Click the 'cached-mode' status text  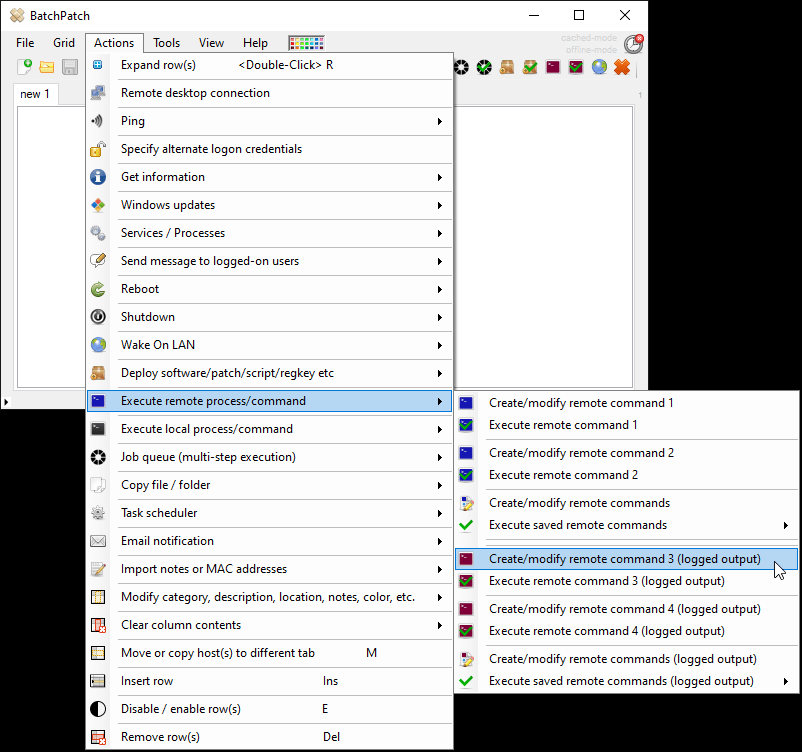(589, 38)
